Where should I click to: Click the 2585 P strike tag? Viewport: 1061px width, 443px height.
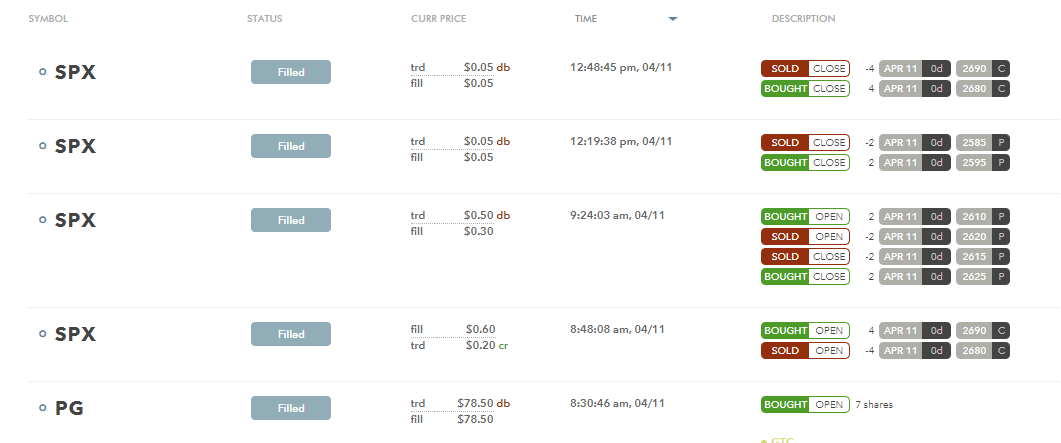[x=983, y=143]
